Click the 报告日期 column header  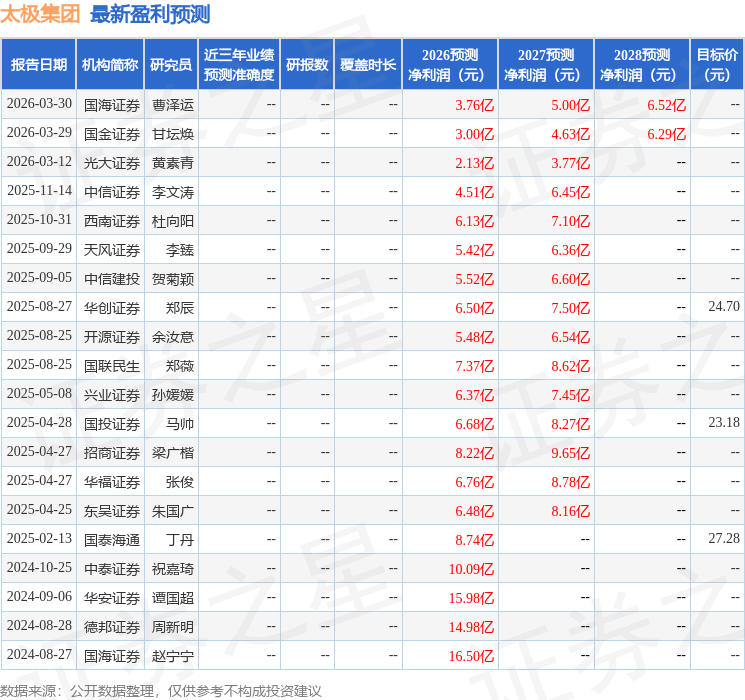point(38,65)
